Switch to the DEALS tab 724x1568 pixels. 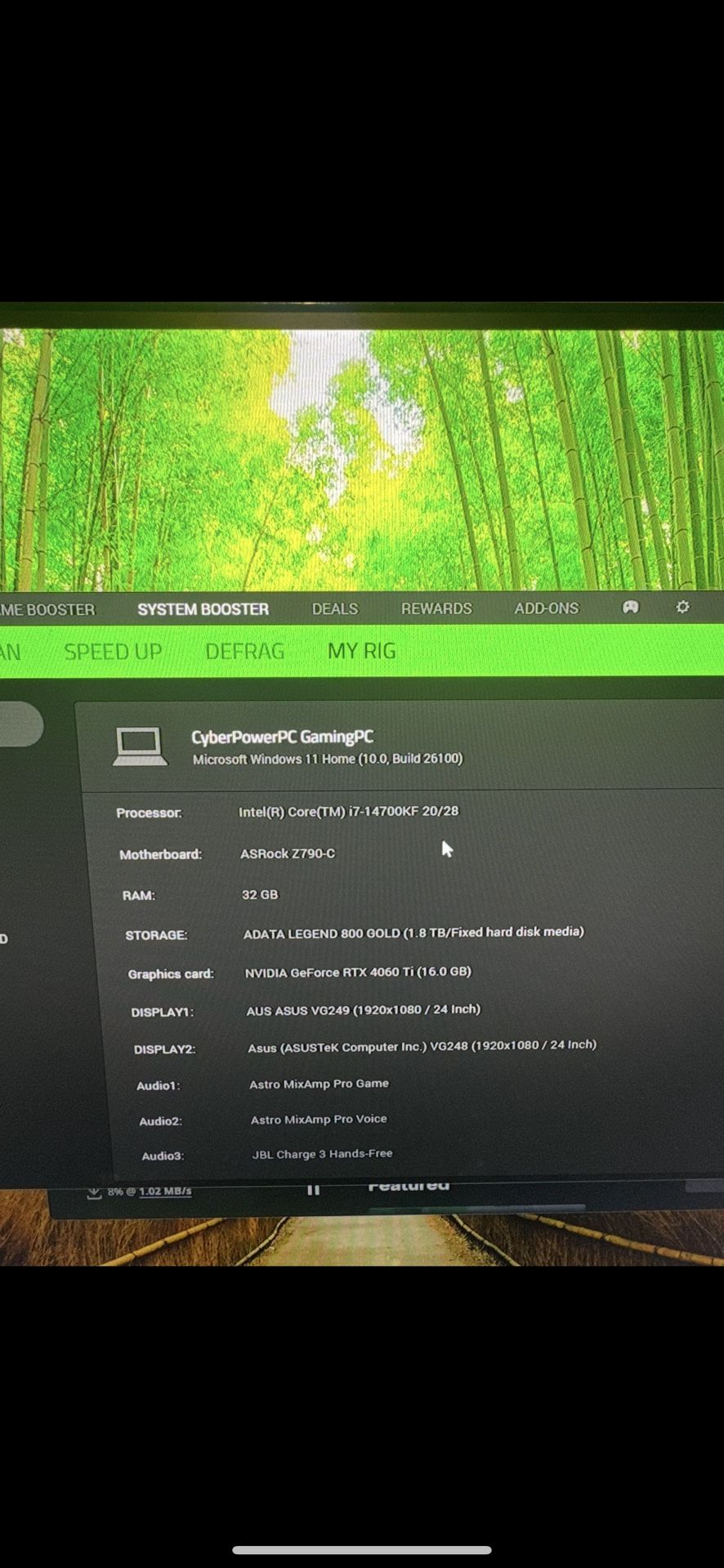(x=335, y=608)
